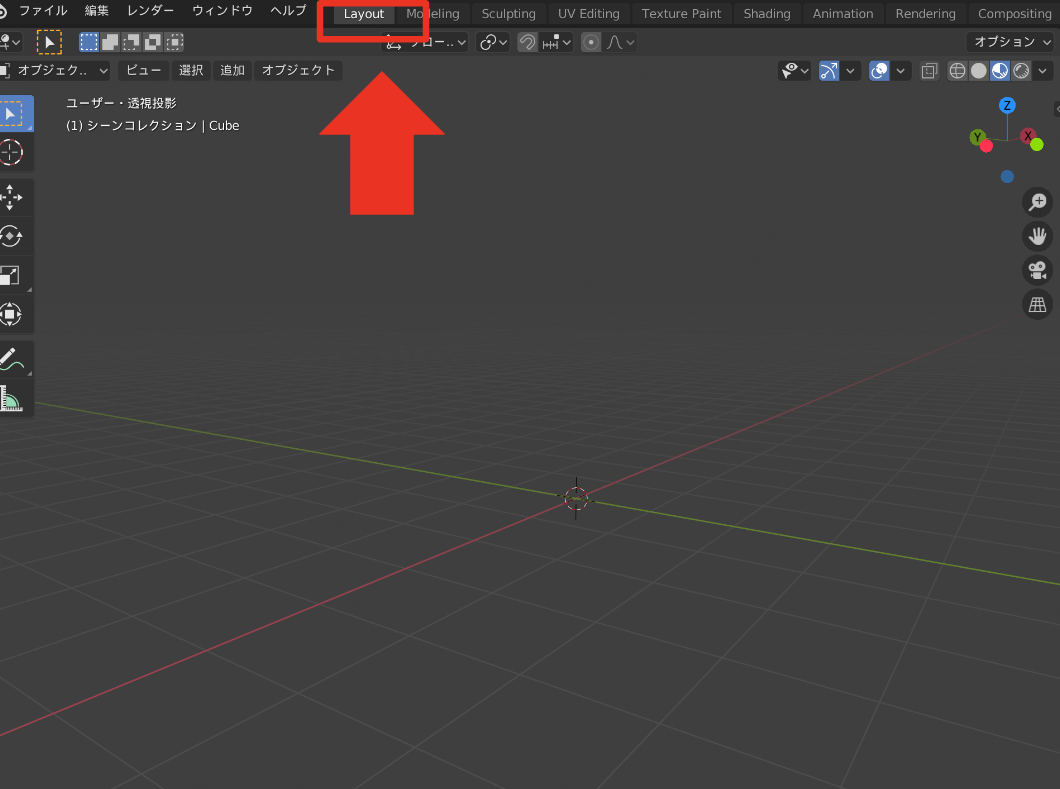Switch to Wireframe viewport shading

click(x=957, y=71)
